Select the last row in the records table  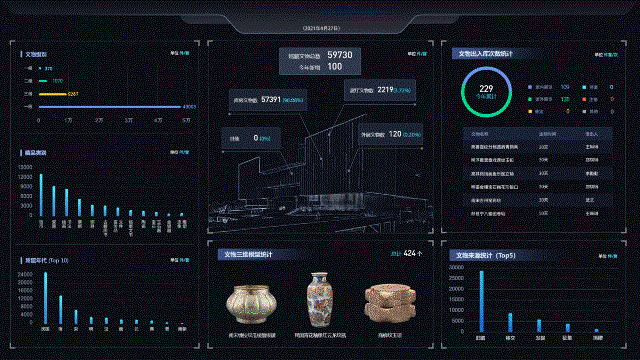538,213
